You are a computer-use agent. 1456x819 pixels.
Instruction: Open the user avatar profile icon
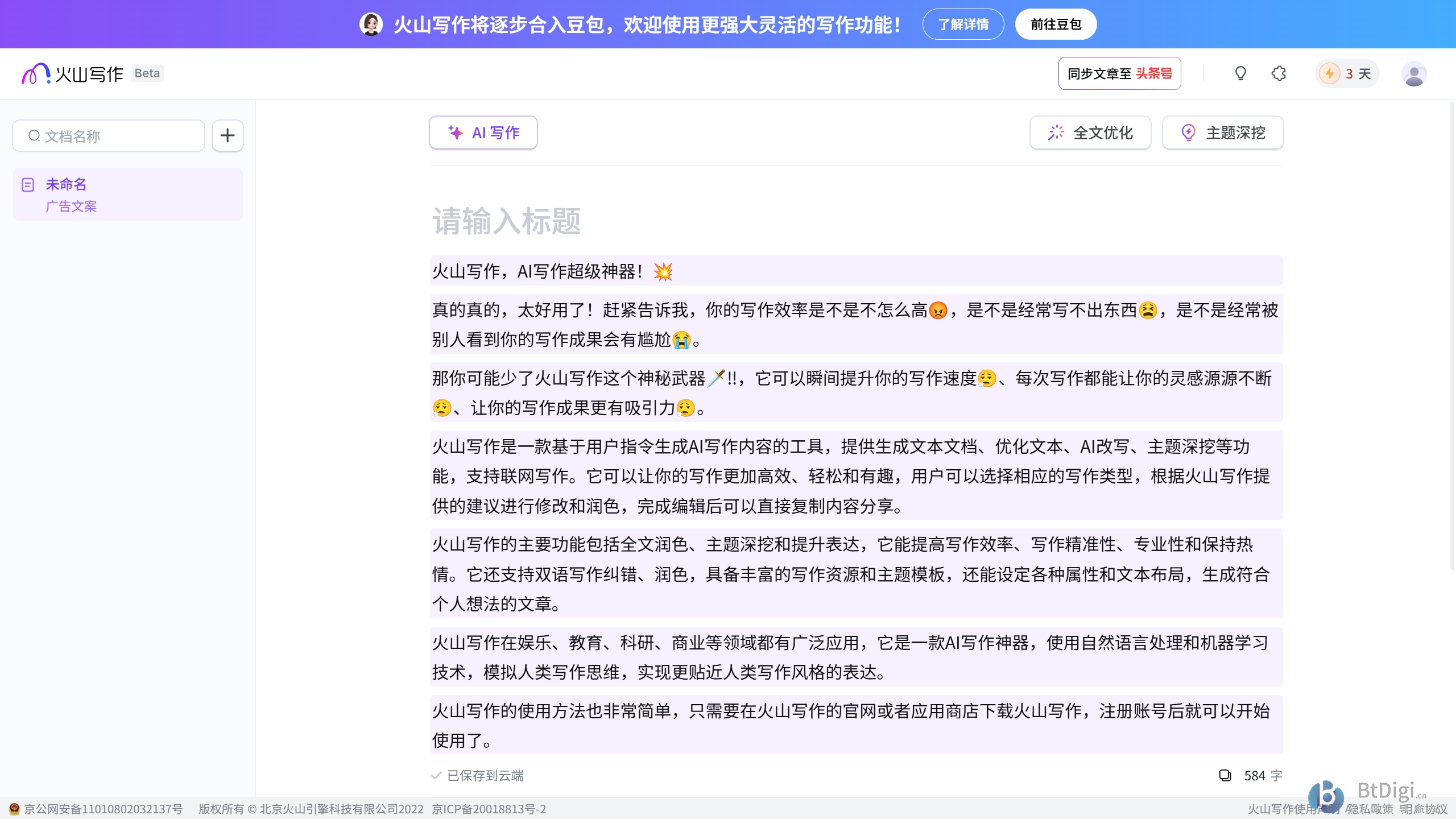pos(1414,73)
